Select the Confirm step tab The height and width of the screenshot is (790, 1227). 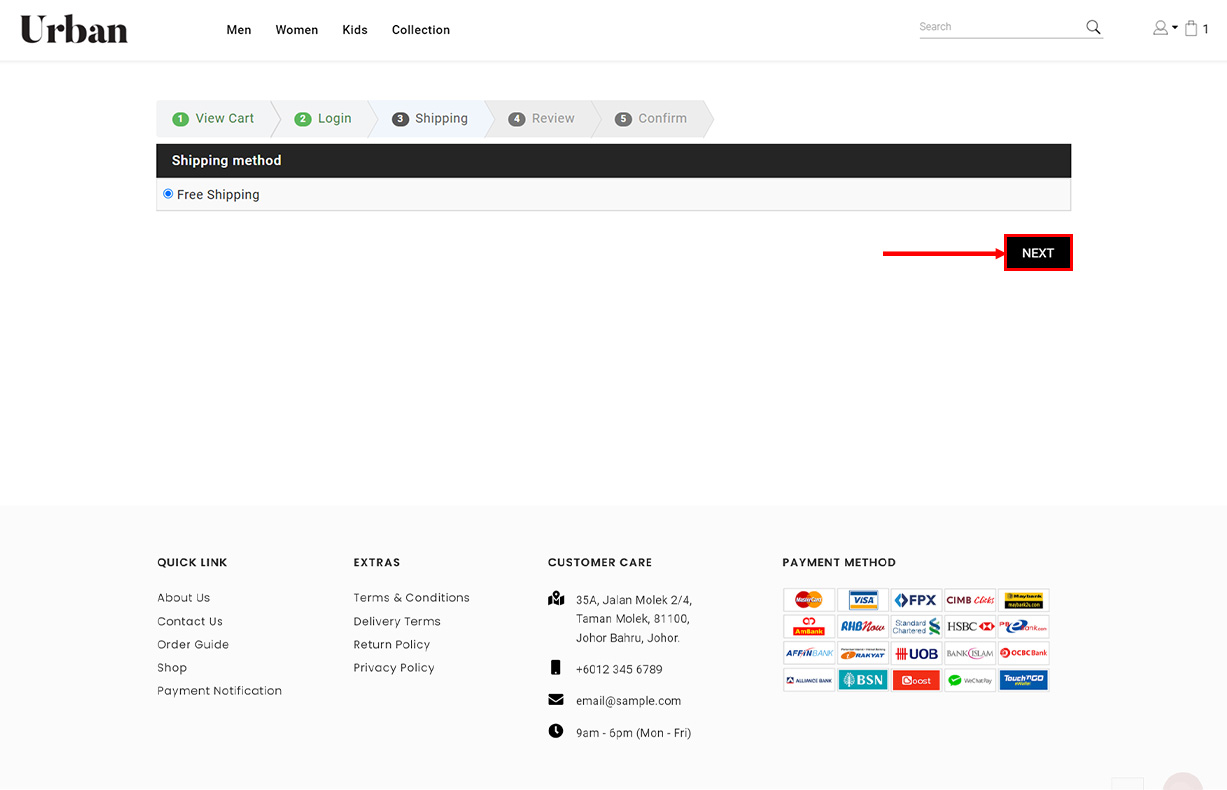coord(651,118)
